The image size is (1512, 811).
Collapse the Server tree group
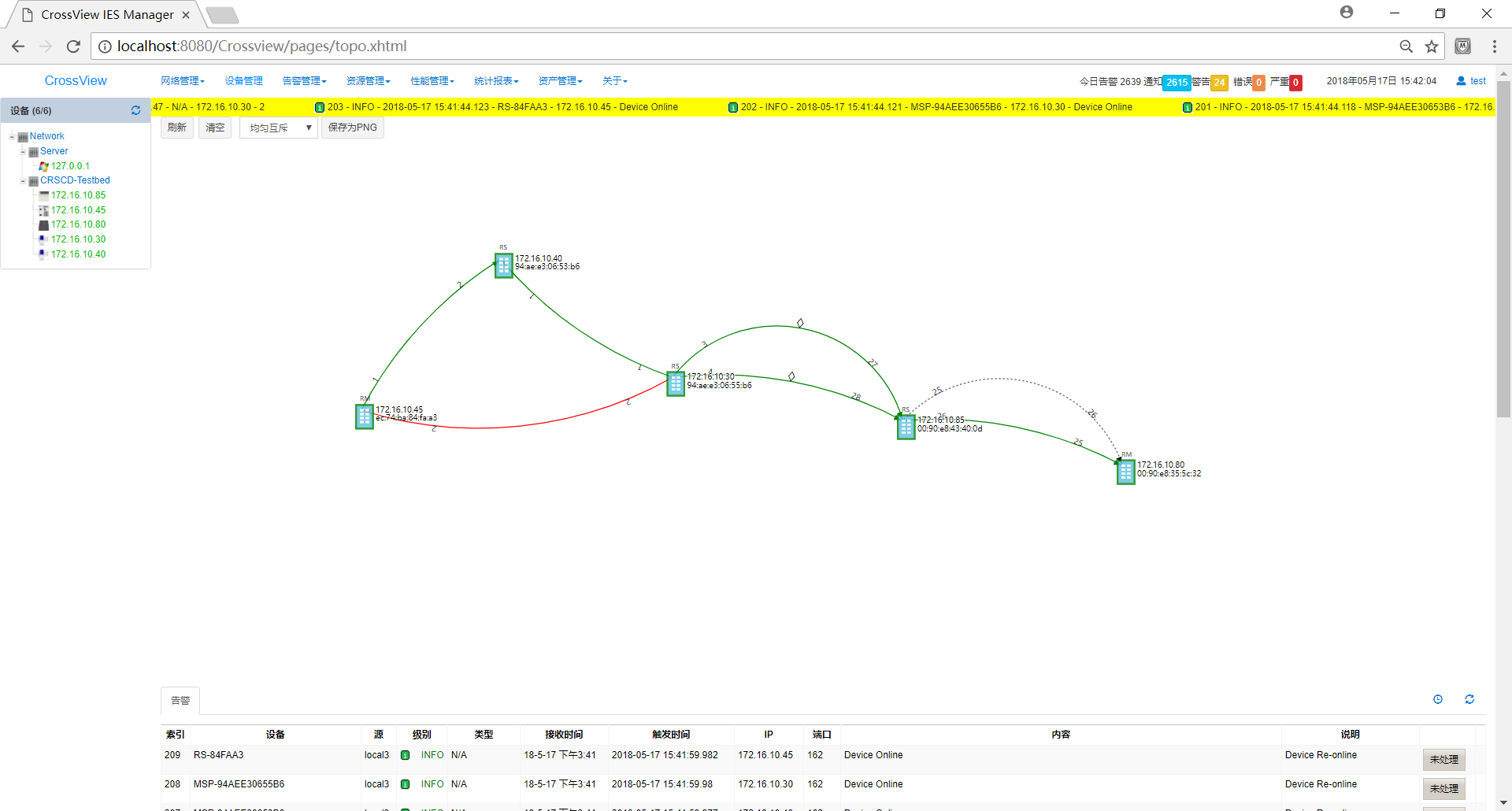[23, 152]
